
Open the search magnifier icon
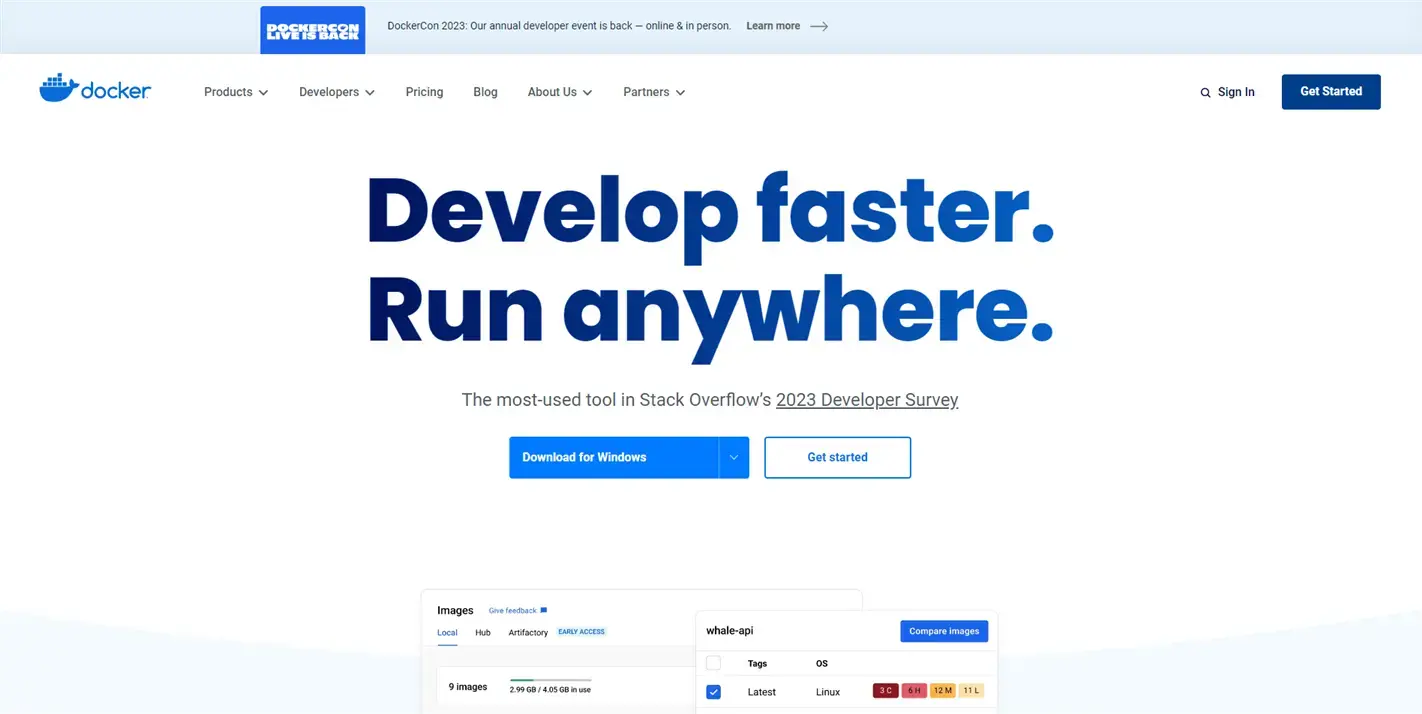[1205, 92]
